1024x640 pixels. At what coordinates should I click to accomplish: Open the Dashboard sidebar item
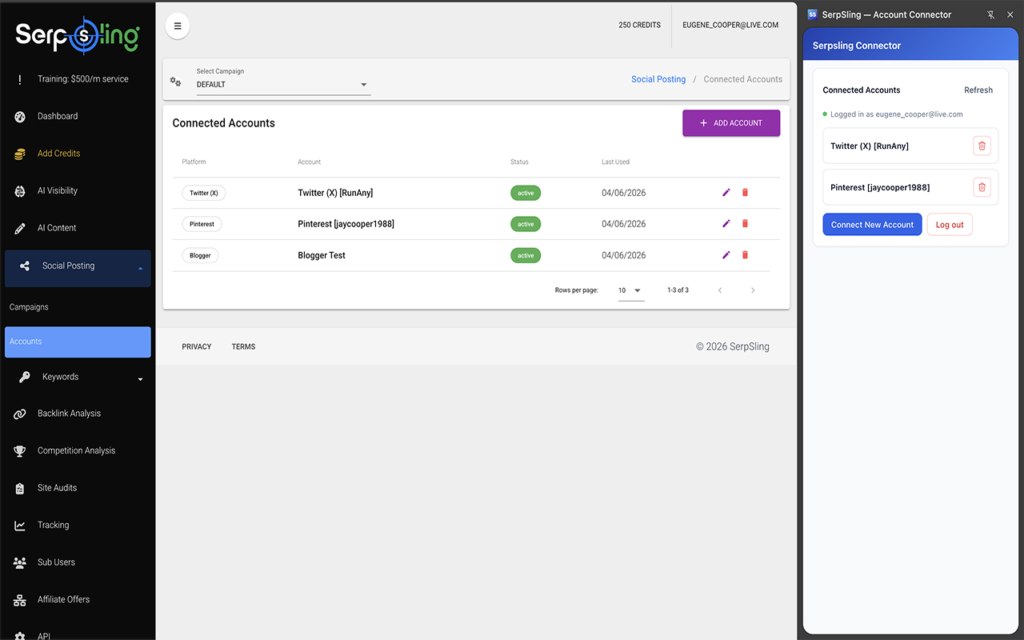(57, 117)
